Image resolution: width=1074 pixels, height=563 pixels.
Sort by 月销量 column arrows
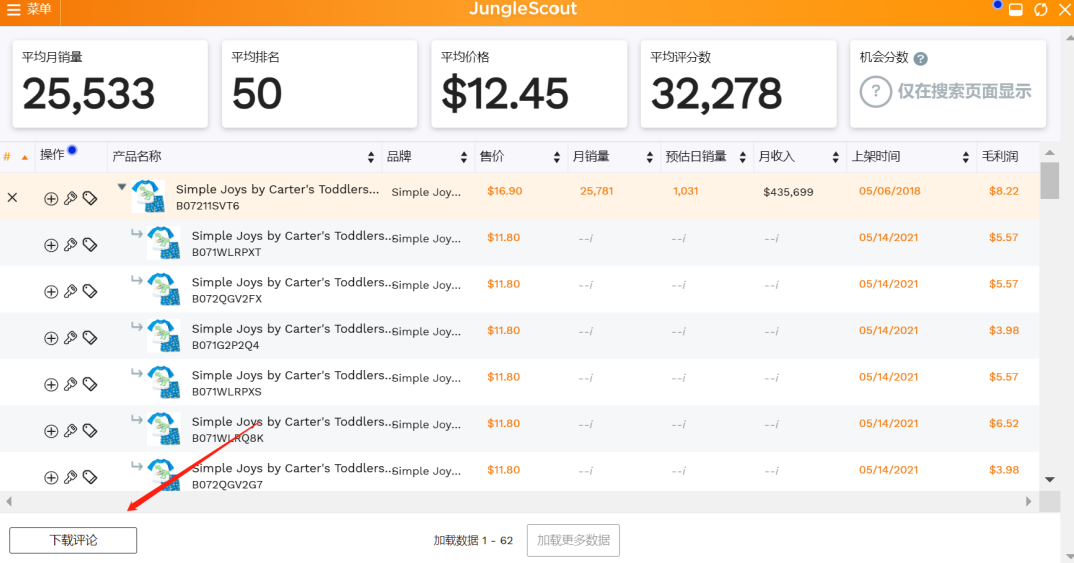649,158
